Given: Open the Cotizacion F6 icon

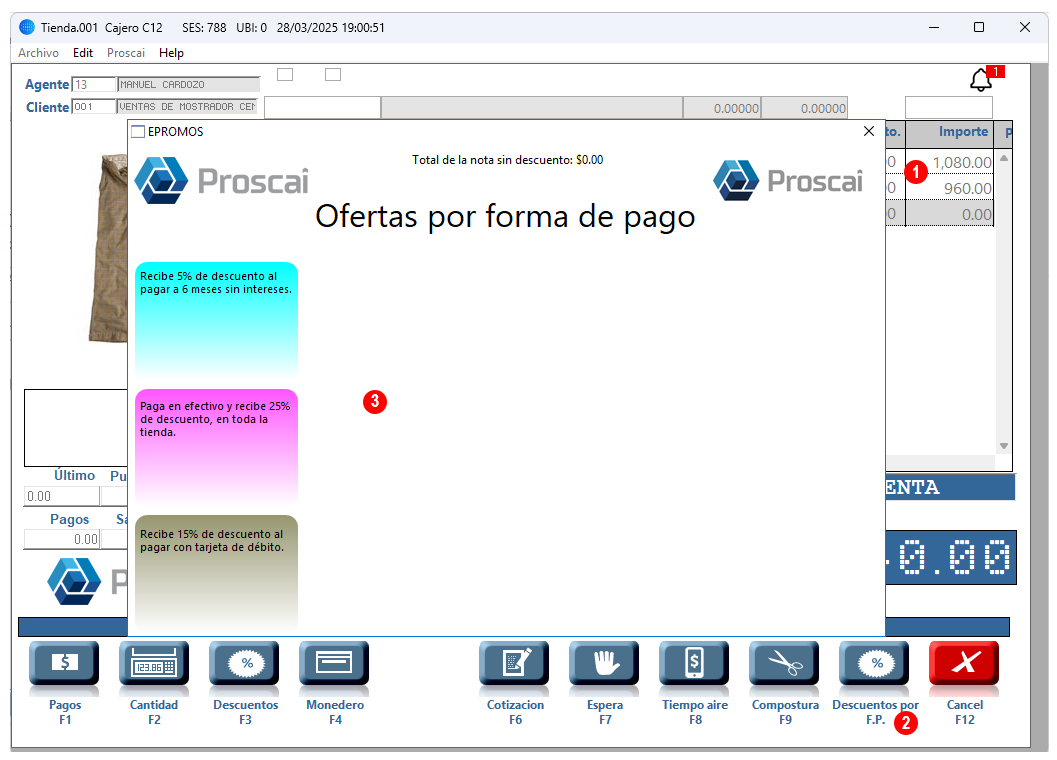Looking at the screenshot, I should click(x=514, y=663).
